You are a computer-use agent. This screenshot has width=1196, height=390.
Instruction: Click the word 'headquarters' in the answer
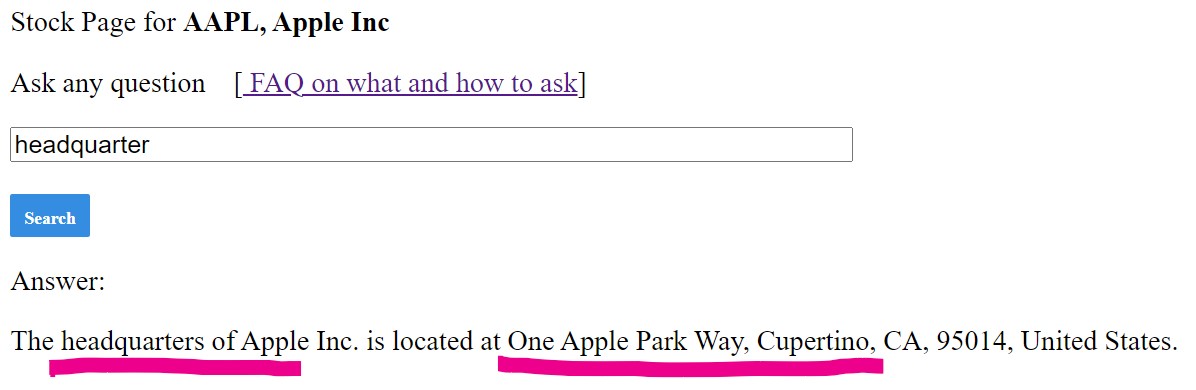tap(133, 340)
